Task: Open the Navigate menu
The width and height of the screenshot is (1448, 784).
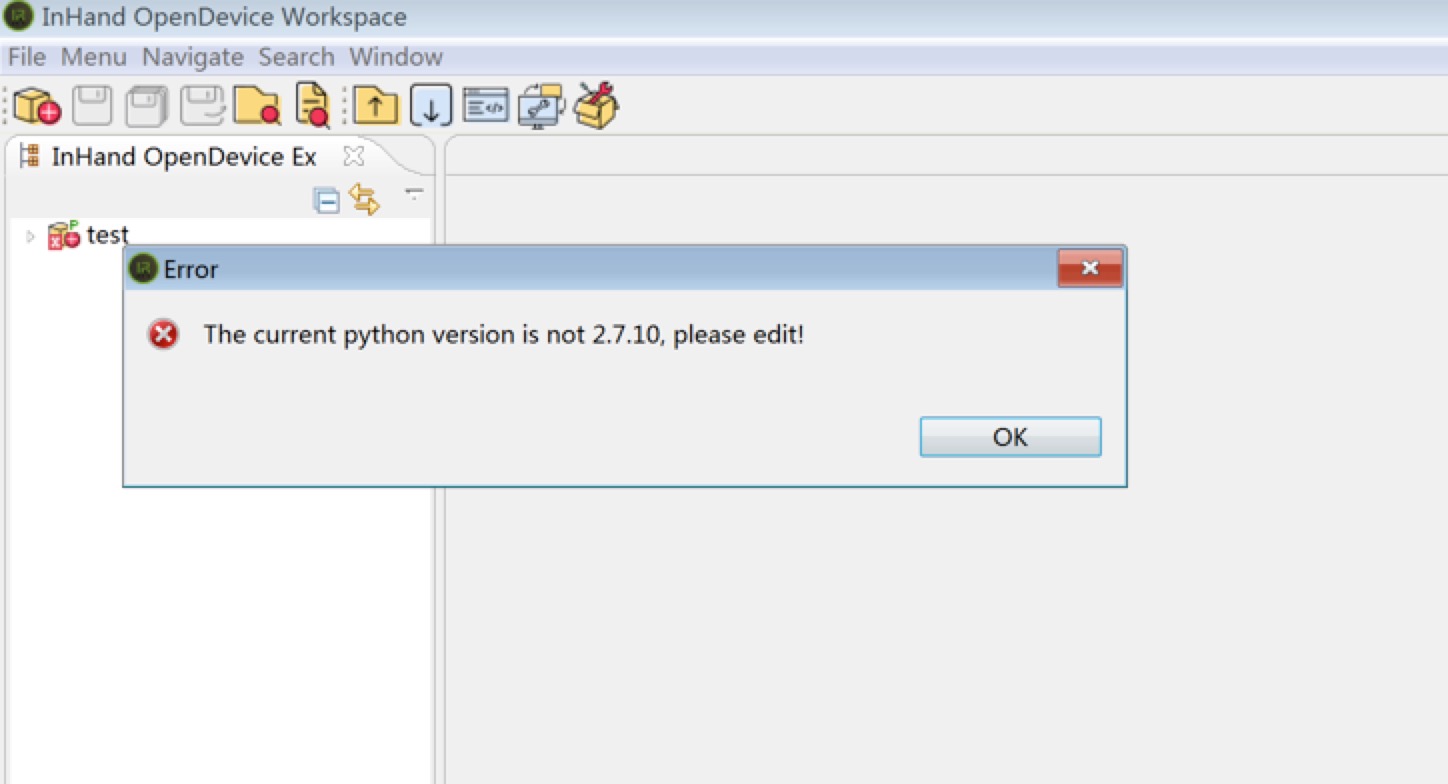Action: pyautogui.click(x=193, y=57)
